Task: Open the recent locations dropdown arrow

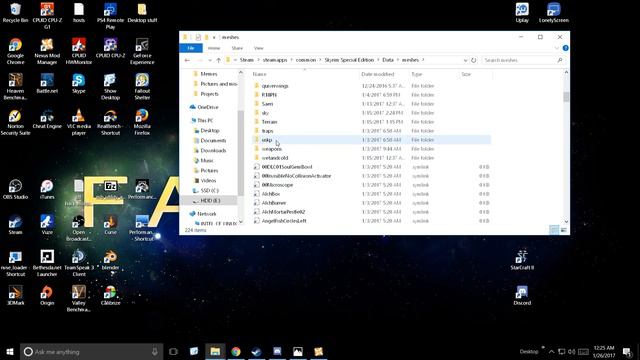Action: click(210, 60)
